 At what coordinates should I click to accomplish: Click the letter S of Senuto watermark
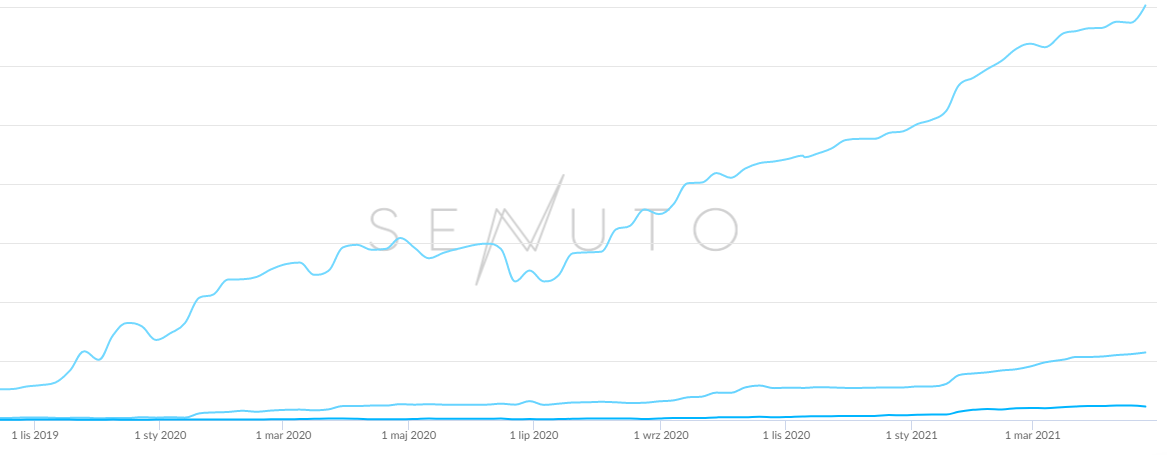pos(388,229)
